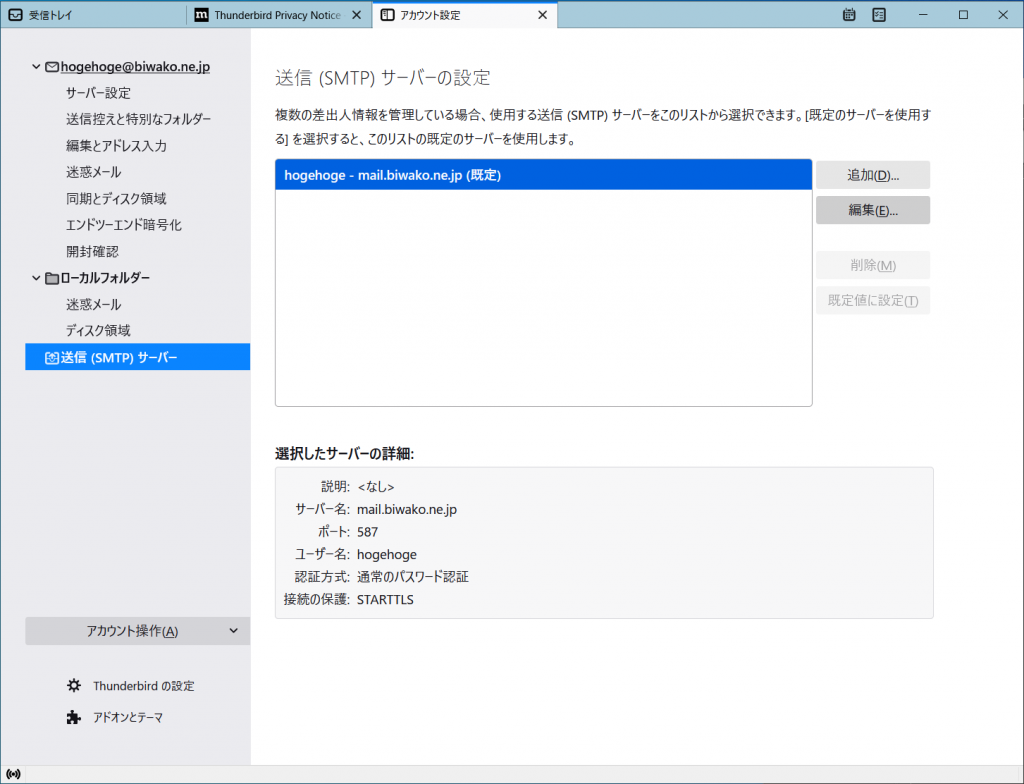Open サーバー設定 in the sidebar
This screenshot has height=784, width=1024.
(x=98, y=93)
